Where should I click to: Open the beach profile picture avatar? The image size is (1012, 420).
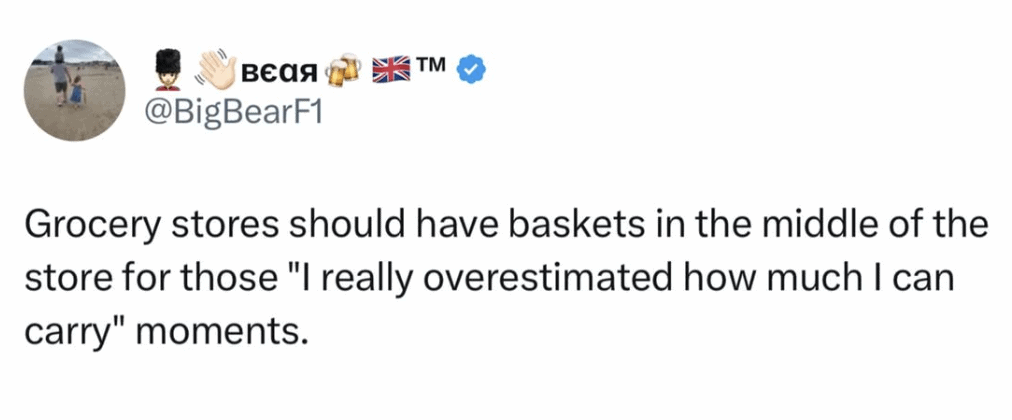[75, 91]
